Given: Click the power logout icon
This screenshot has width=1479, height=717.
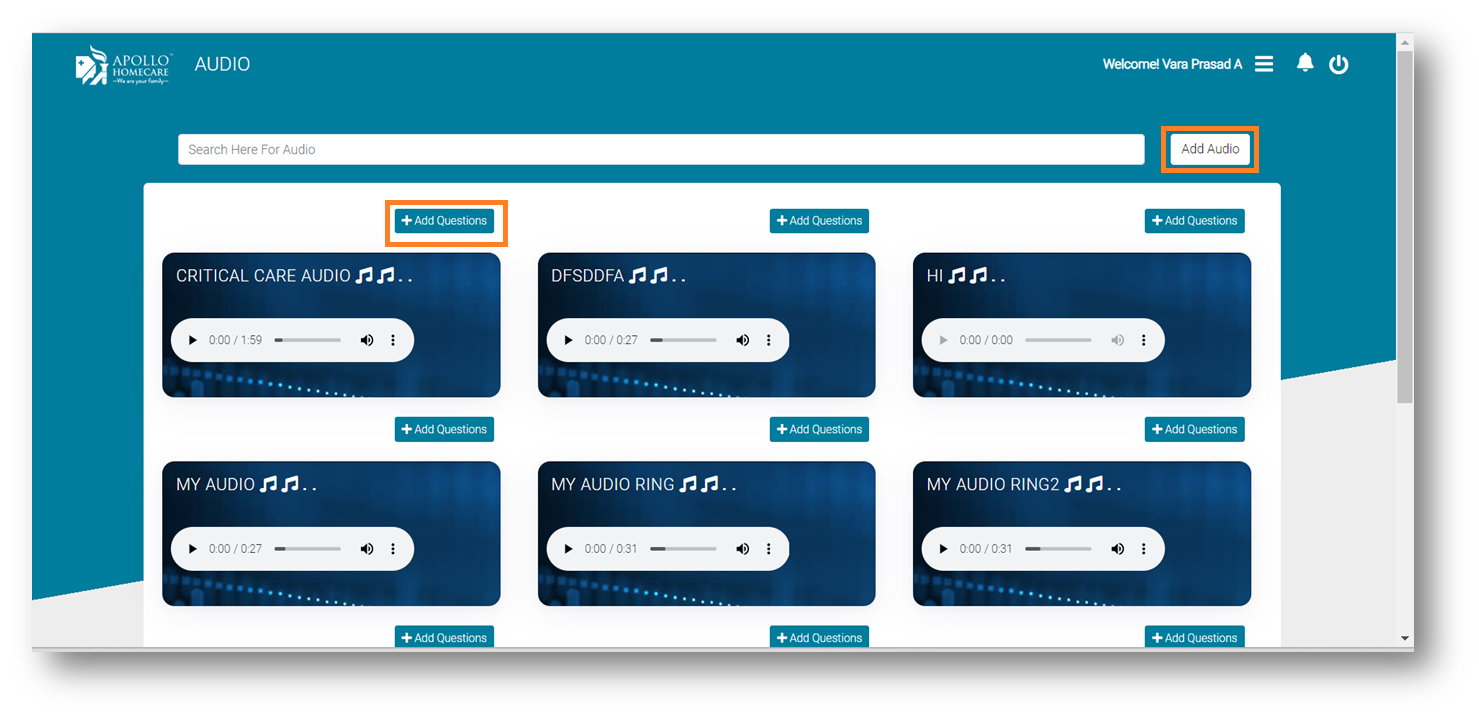Looking at the screenshot, I should pos(1338,65).
